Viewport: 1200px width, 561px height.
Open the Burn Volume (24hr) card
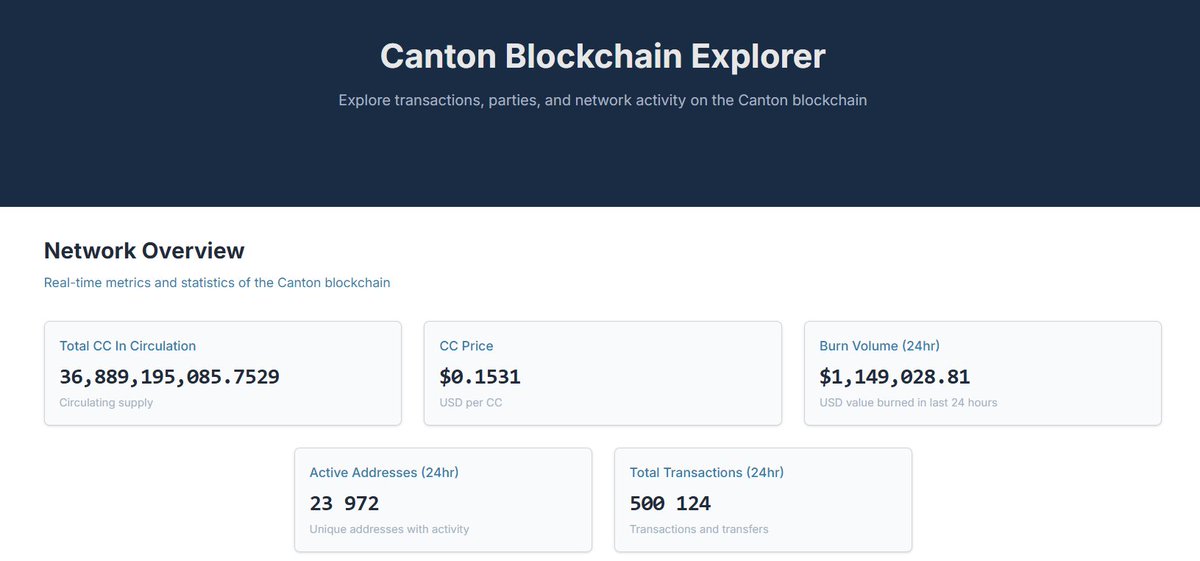(983, 373)
